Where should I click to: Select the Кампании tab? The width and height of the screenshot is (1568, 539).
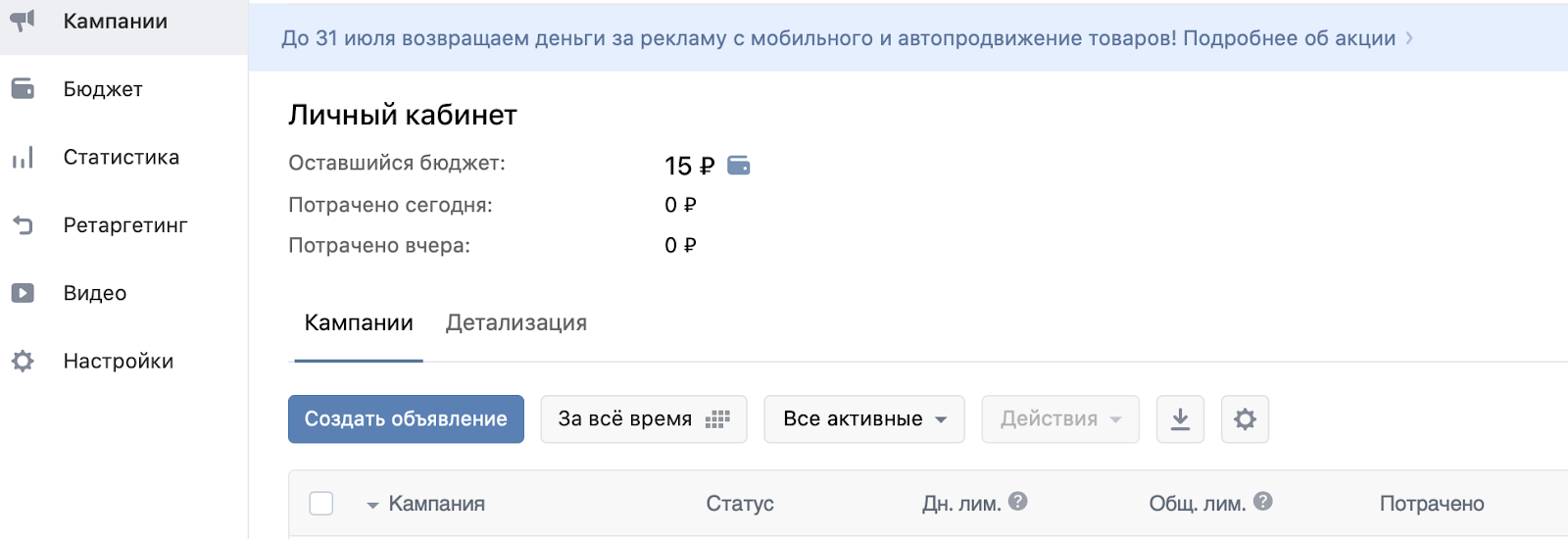click(359, 323)
